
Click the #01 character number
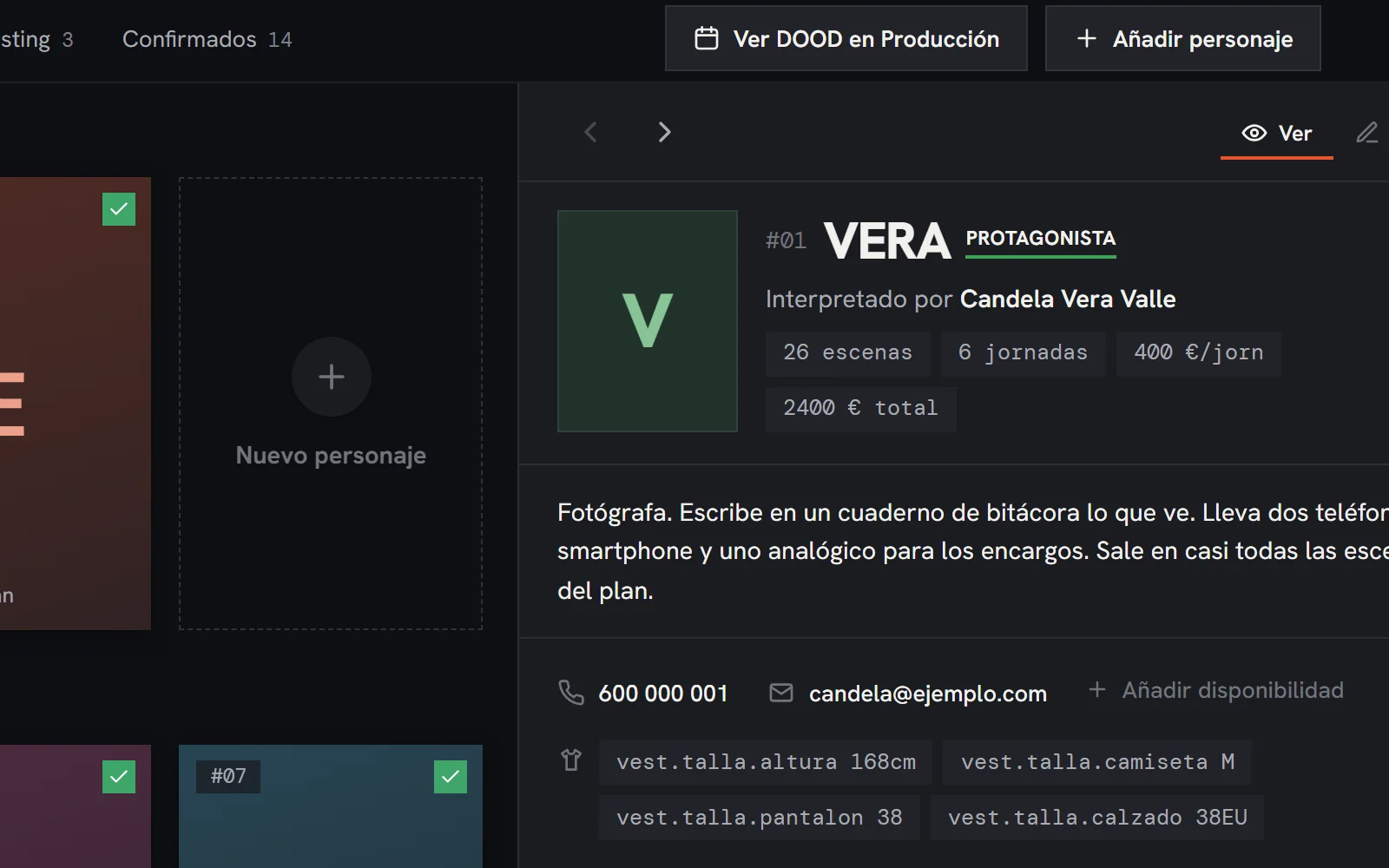[786, 240]
